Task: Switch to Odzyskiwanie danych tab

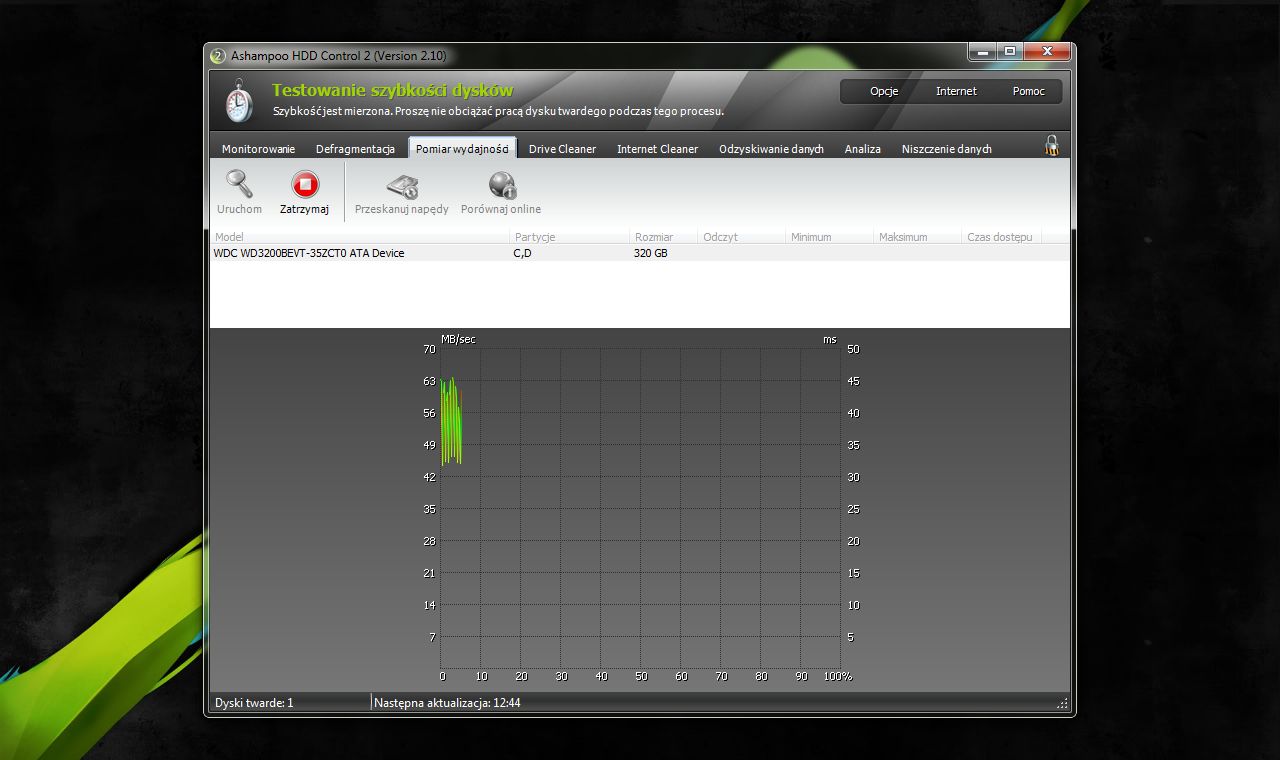Action: click(x=771, y=149)
